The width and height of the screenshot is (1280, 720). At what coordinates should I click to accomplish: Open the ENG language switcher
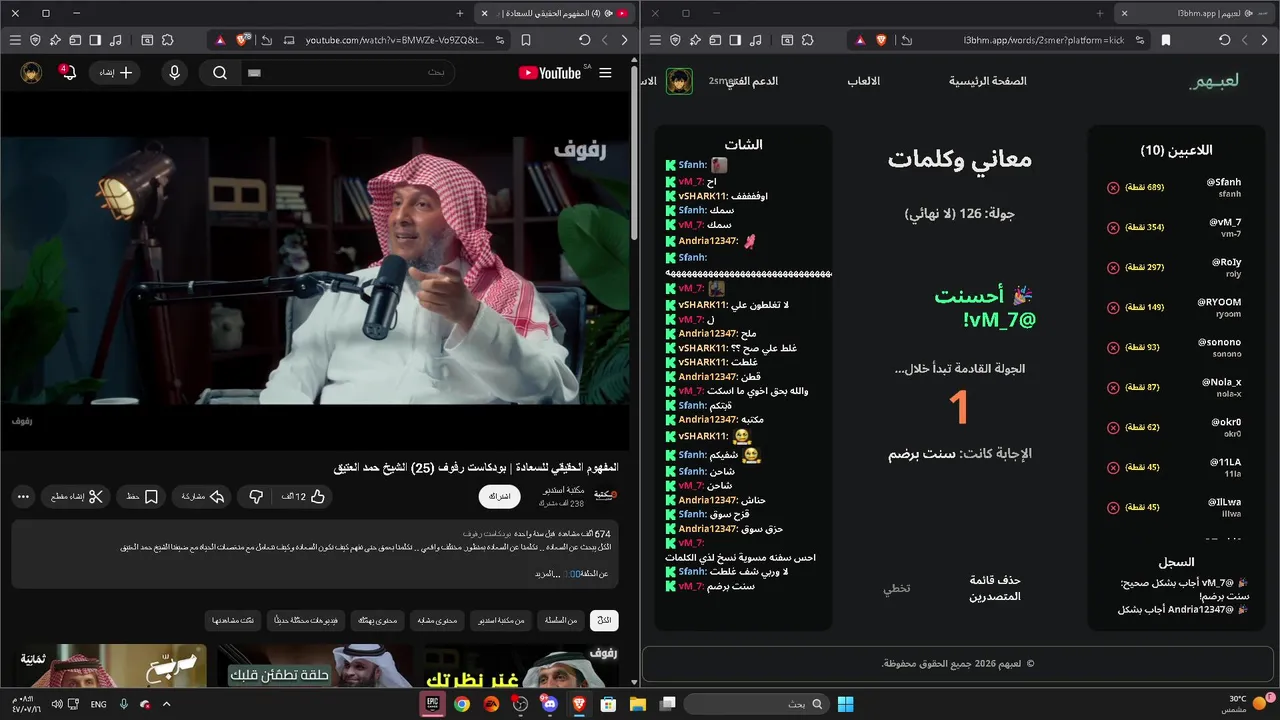pos(99,704)
